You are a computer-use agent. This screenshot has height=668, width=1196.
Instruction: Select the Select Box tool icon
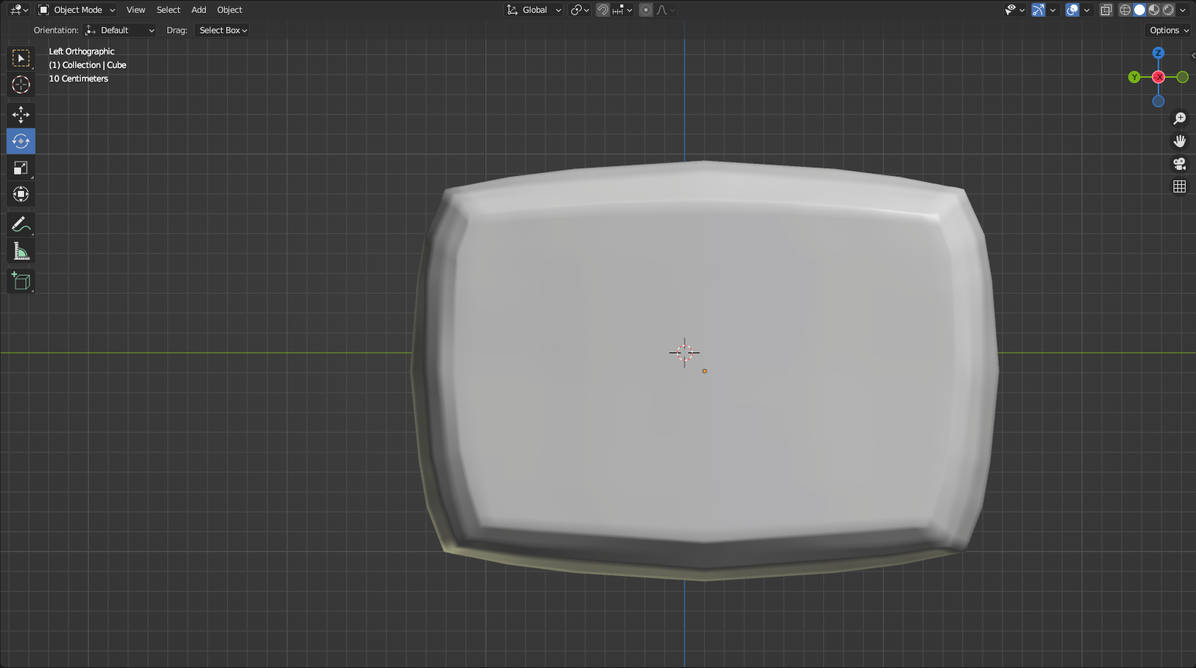click(21, 59)
